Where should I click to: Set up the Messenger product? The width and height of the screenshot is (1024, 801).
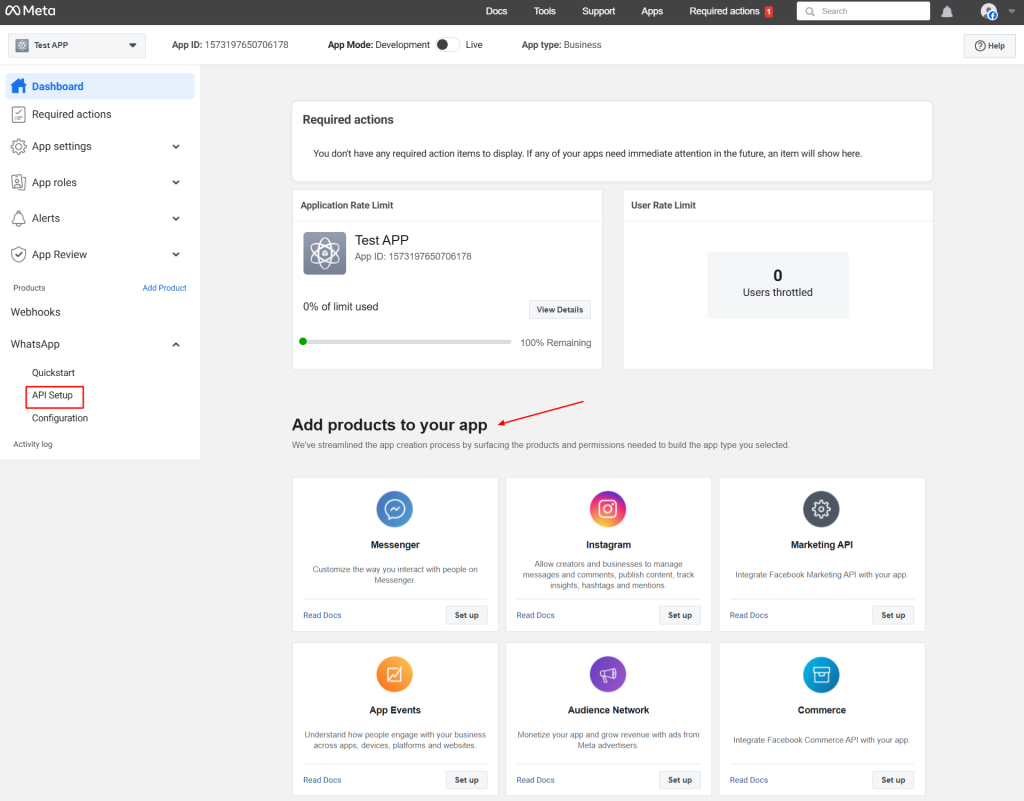pyautogui.click(x=466, y=615)
